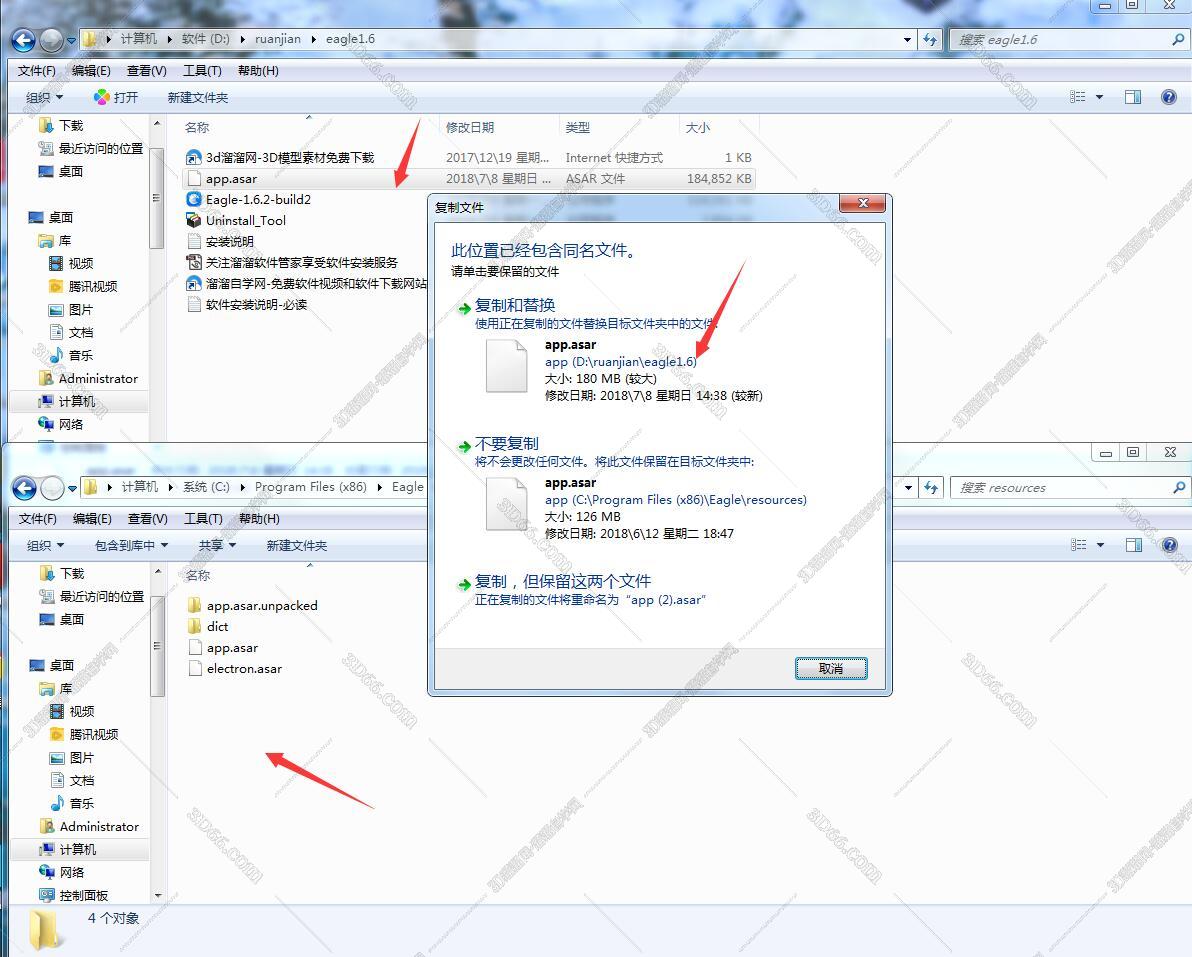Open 组织 dropdown in eagle1.6 window
The height and width of the screenshot is (957, 1192).
tap(44, 97)
